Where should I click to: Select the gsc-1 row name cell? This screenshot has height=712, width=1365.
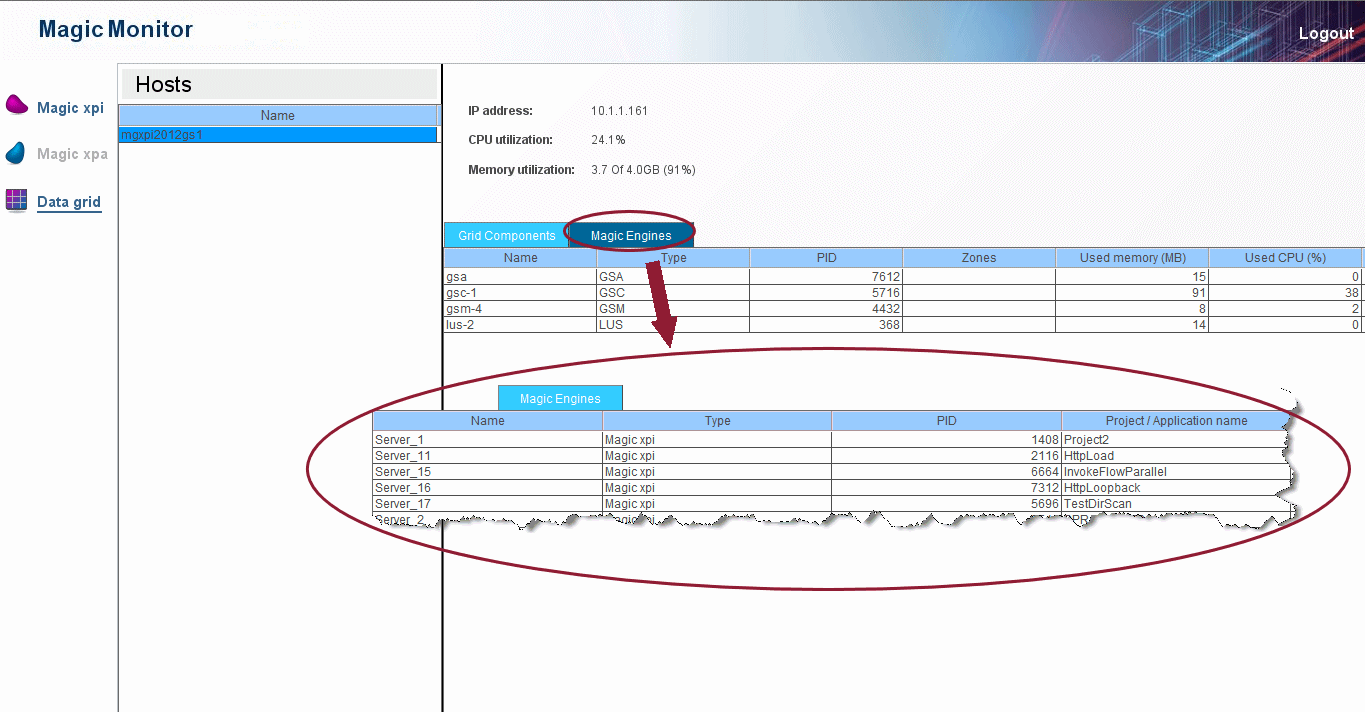point(520,292)
